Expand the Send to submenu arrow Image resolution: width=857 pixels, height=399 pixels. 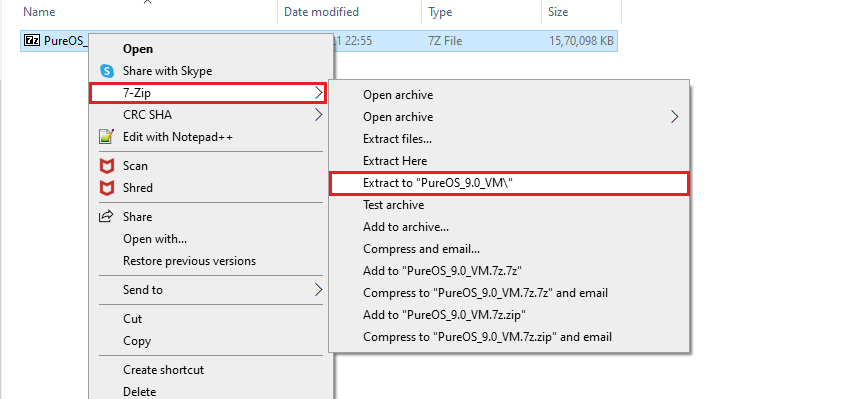pyautogui.click(x=319, y=290)
